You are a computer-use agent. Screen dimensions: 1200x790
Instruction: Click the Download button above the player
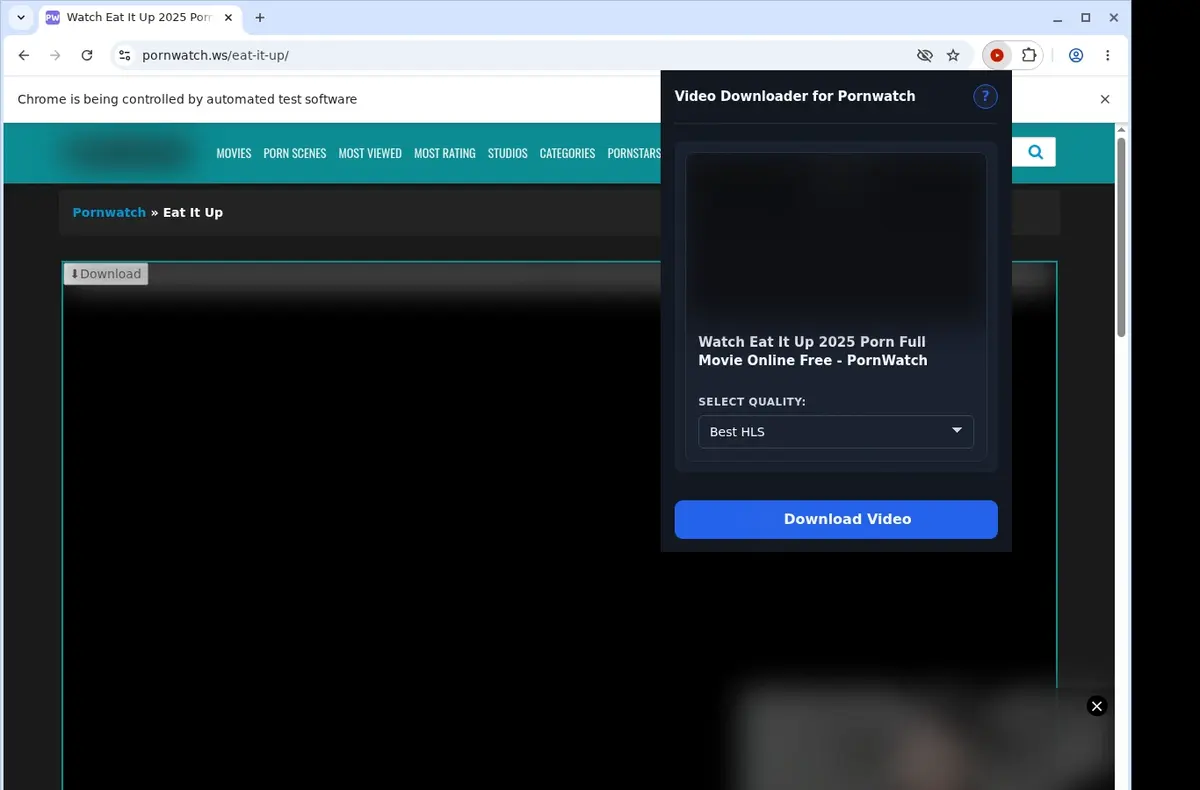pyautogui.click(x=106, y=274)
